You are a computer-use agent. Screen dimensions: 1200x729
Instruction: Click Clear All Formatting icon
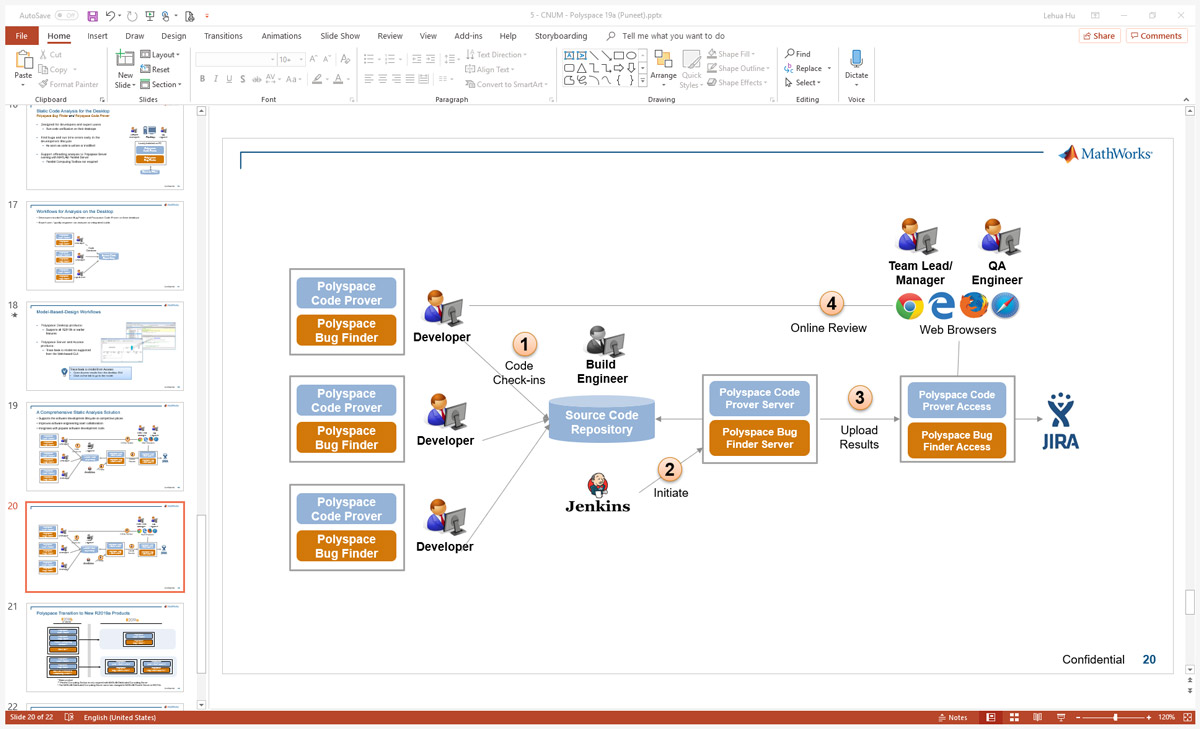coord(345,60)
